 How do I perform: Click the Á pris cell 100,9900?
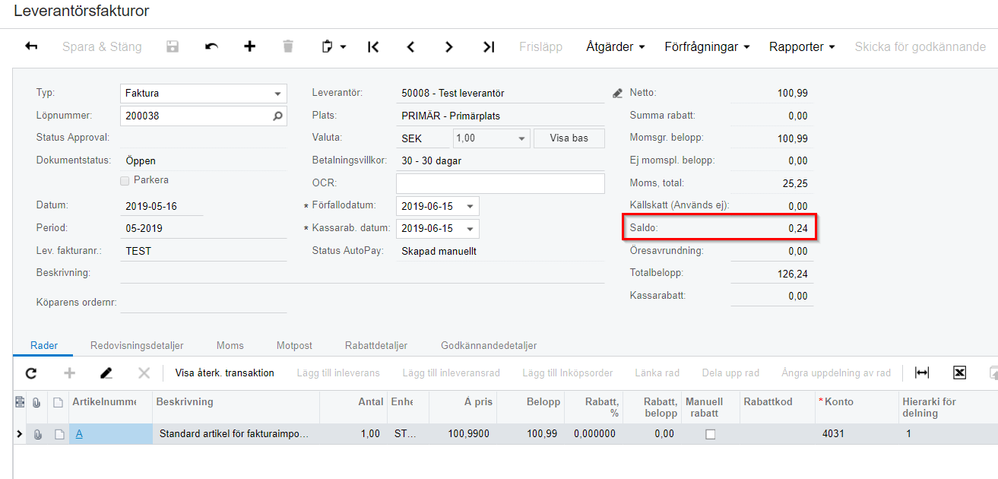463,434
